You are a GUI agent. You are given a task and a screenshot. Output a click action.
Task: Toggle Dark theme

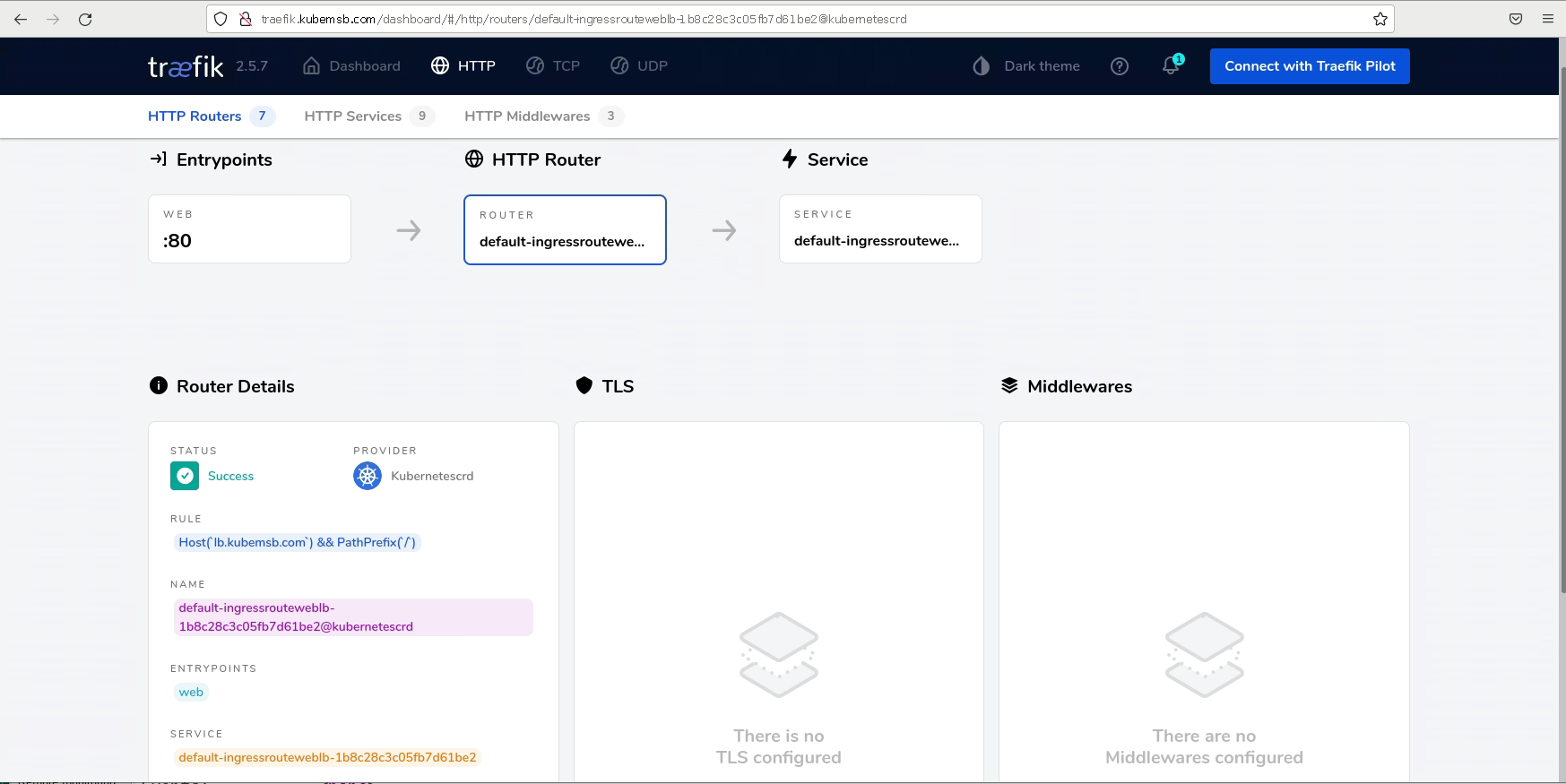point(1026,66)
